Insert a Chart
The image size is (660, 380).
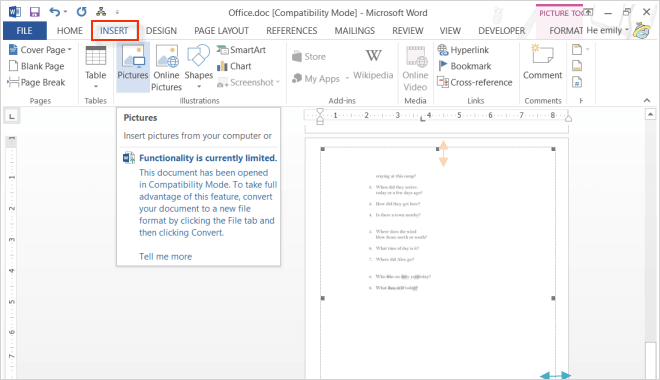click(x=234, y=66)
